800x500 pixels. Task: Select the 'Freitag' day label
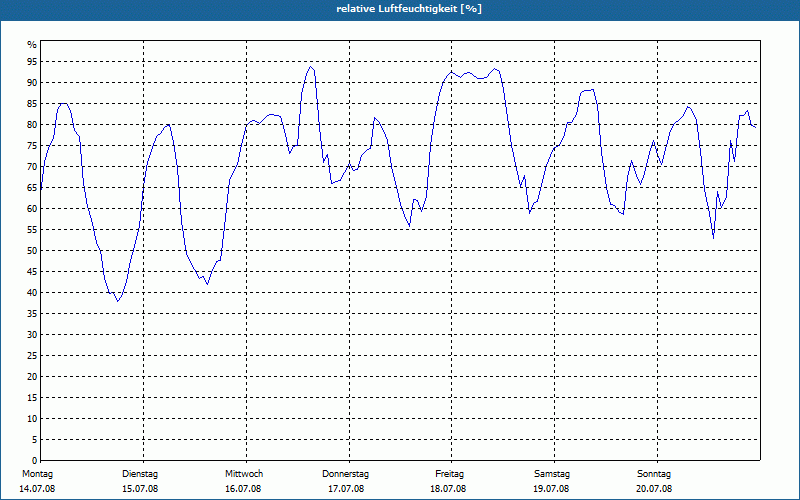(x=449, y=474)
